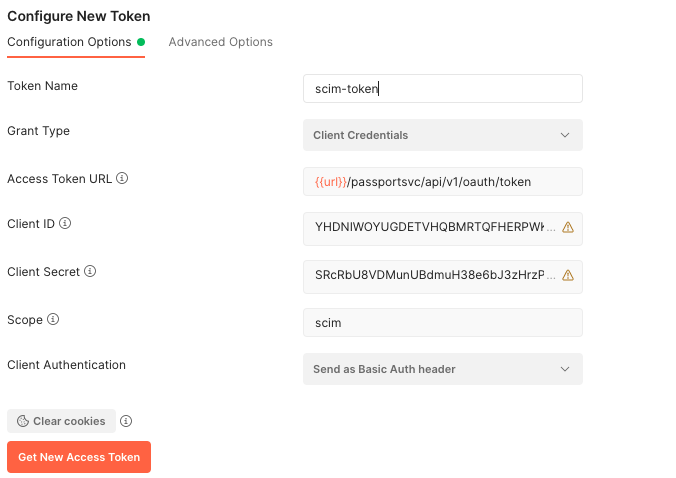
Task: Focus the Token Name input field
Action: pyautogui.click(x=442, y=88)
